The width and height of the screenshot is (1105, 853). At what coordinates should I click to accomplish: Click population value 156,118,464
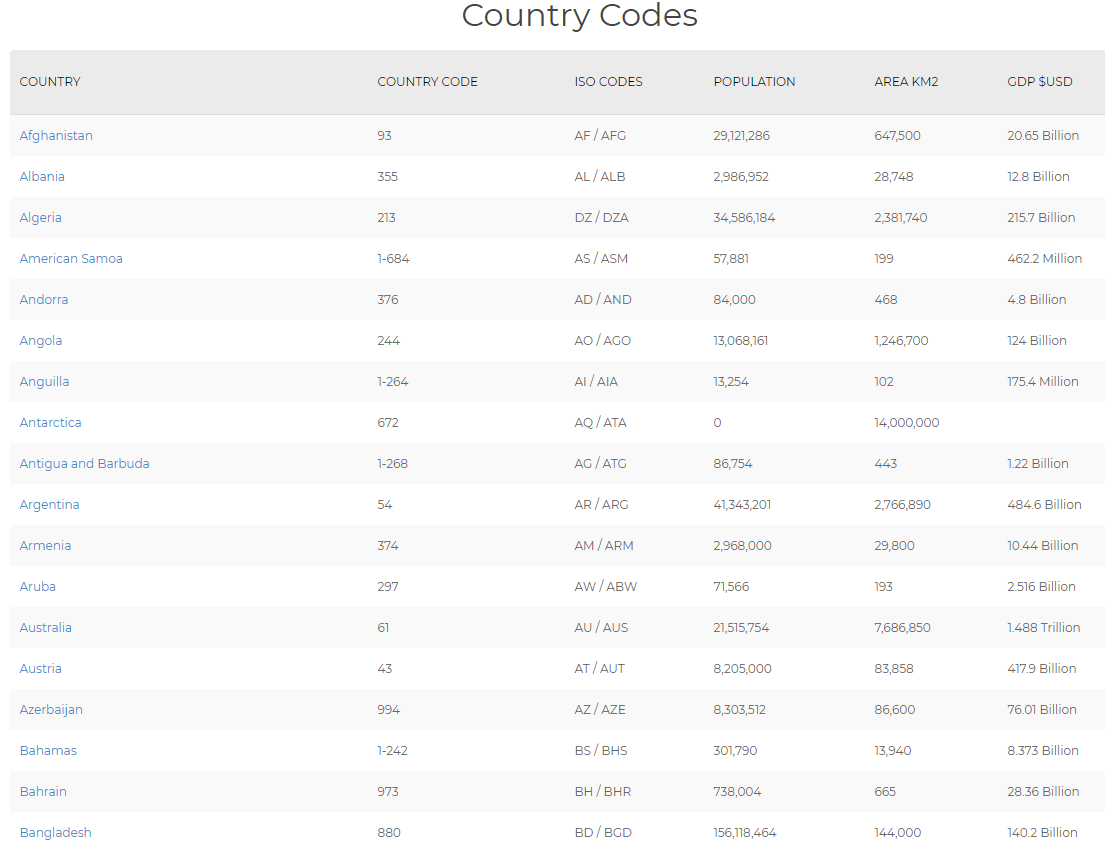(745, 832)
